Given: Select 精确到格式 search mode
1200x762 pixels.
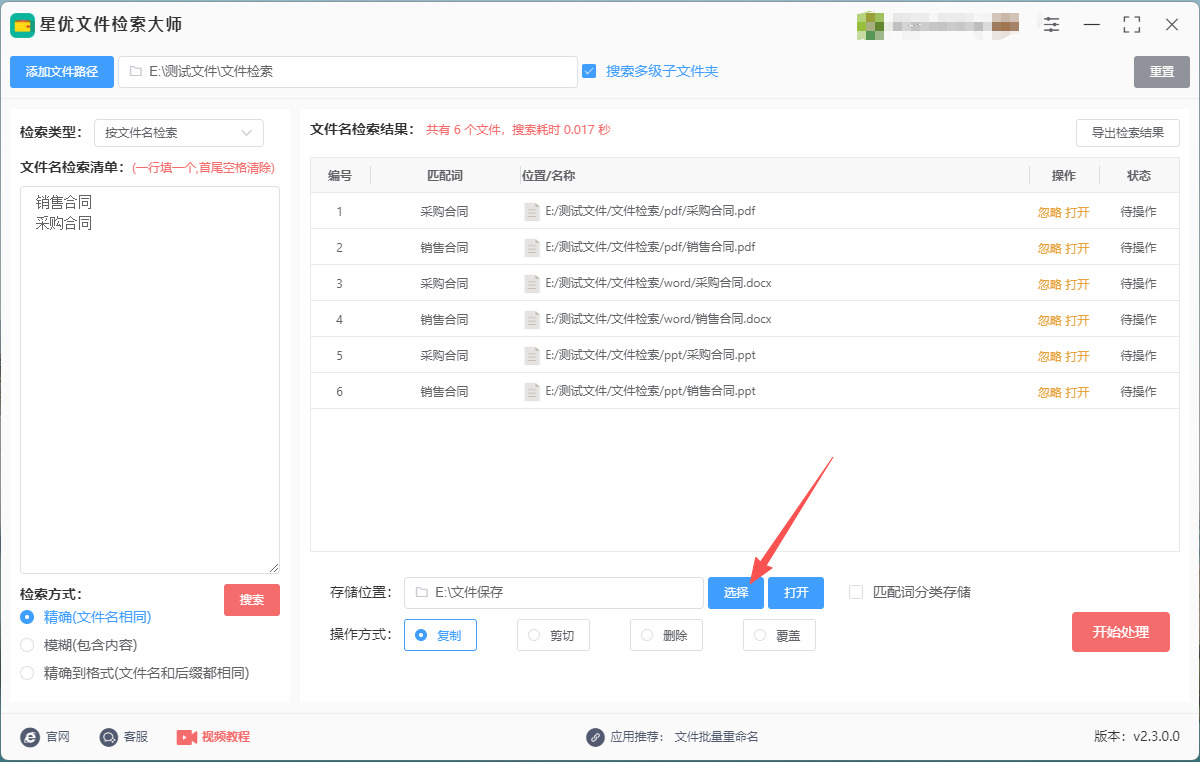Looking at the screenshot, I should click(x=27, y=673).
